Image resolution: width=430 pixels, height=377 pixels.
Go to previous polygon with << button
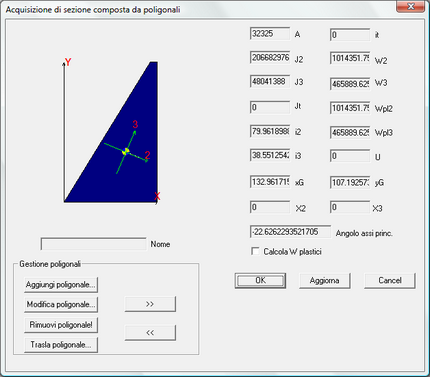(x=150, y=333)
